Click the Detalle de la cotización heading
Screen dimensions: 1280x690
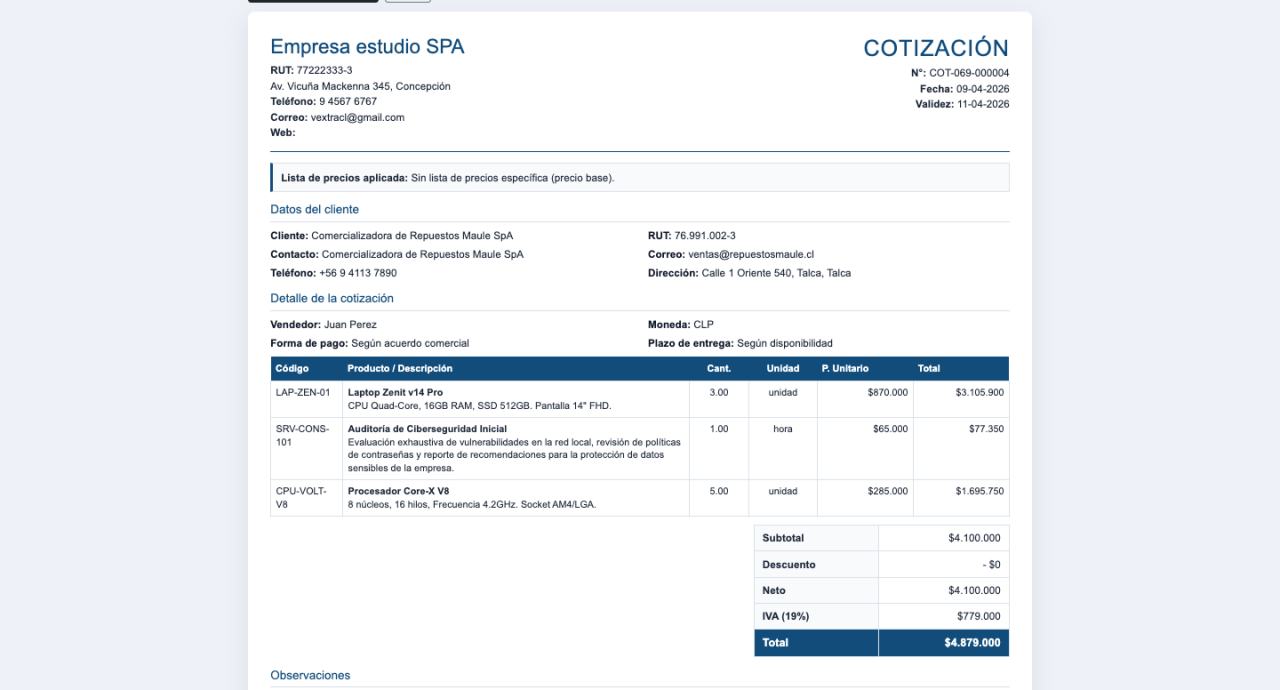(332, 298)
